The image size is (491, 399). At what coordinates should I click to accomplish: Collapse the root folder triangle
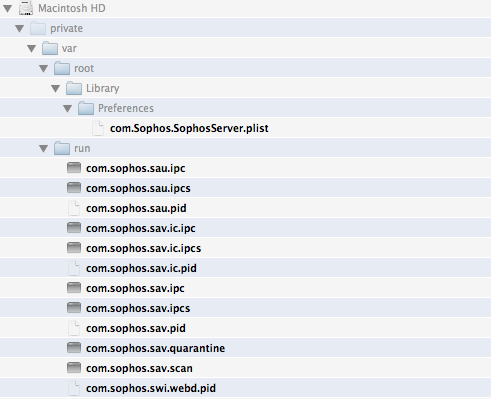(x=44, y=69)
